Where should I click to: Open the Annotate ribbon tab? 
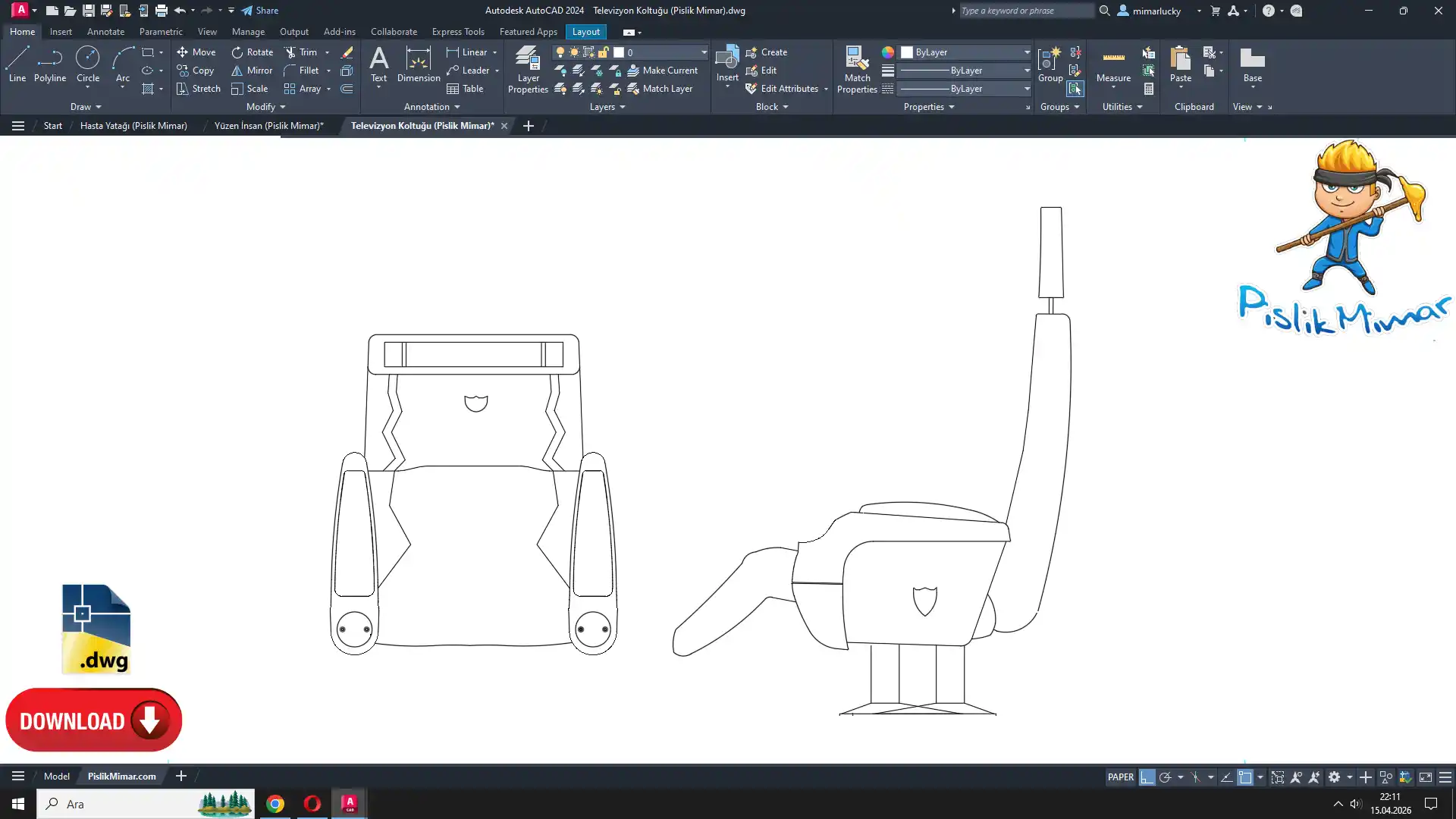105,32
